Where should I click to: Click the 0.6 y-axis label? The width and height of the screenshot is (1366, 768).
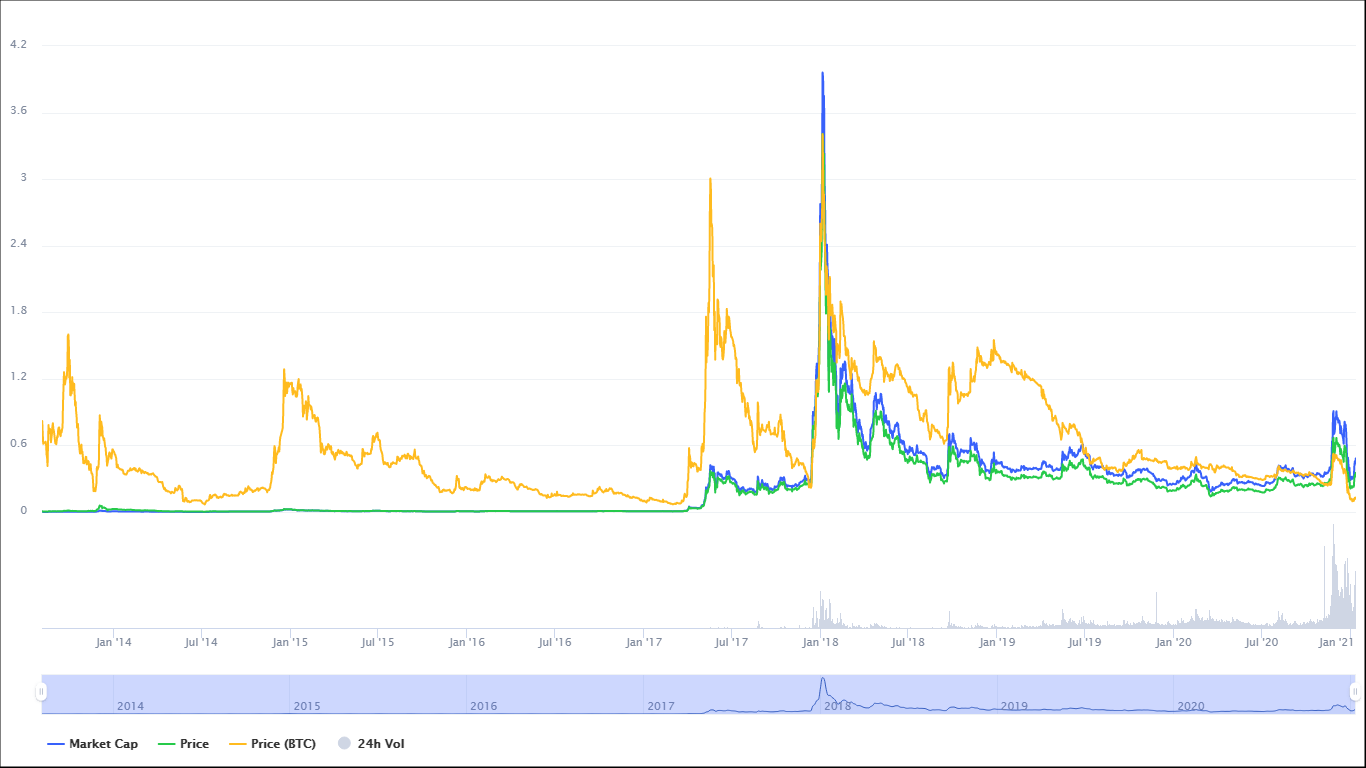pyautogui.click(x=18, y=445)
